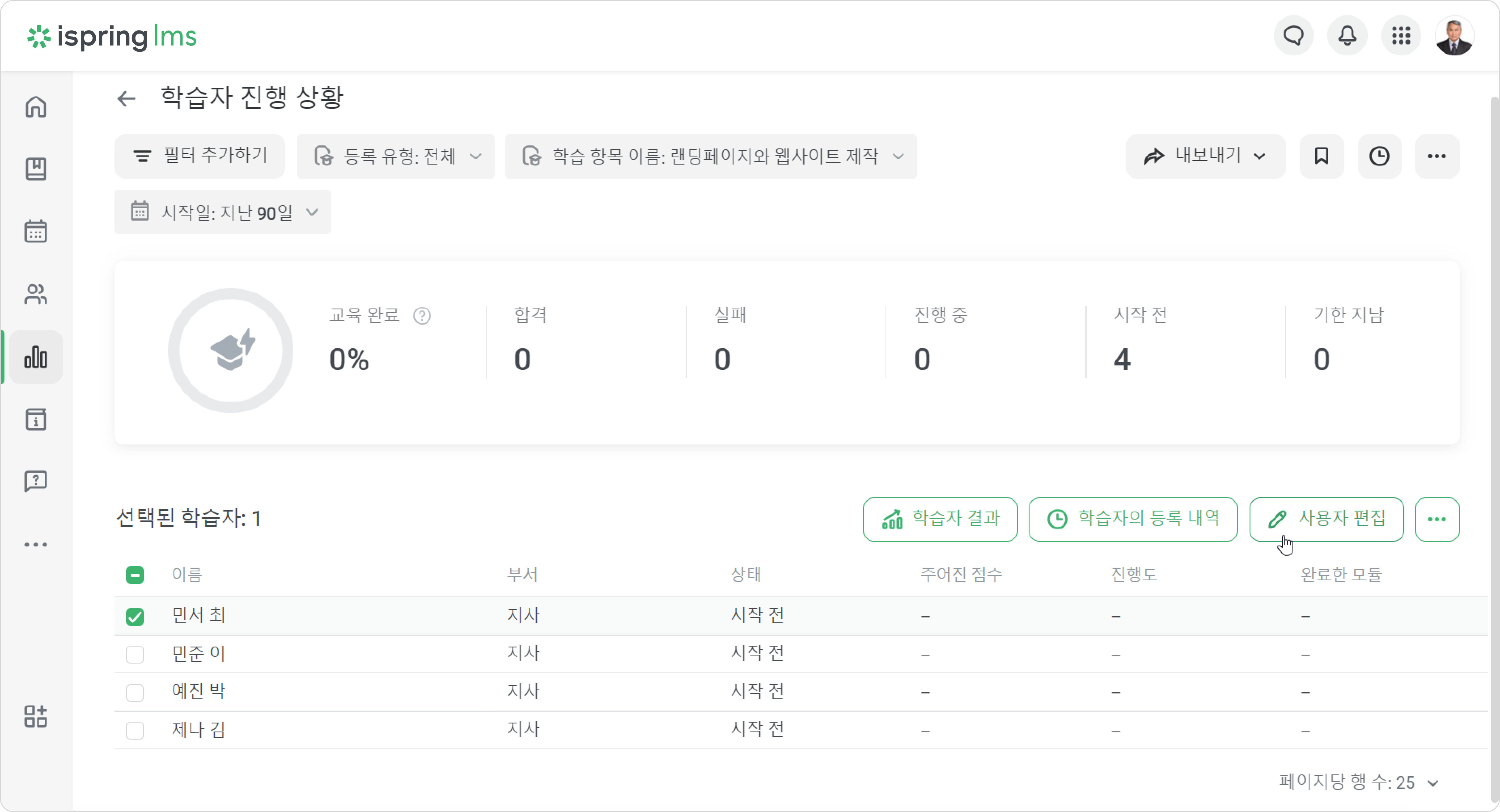Sort table by 완료한 모듈 column header
The height and width of the screenshot is (812, 1500).
1342,575
